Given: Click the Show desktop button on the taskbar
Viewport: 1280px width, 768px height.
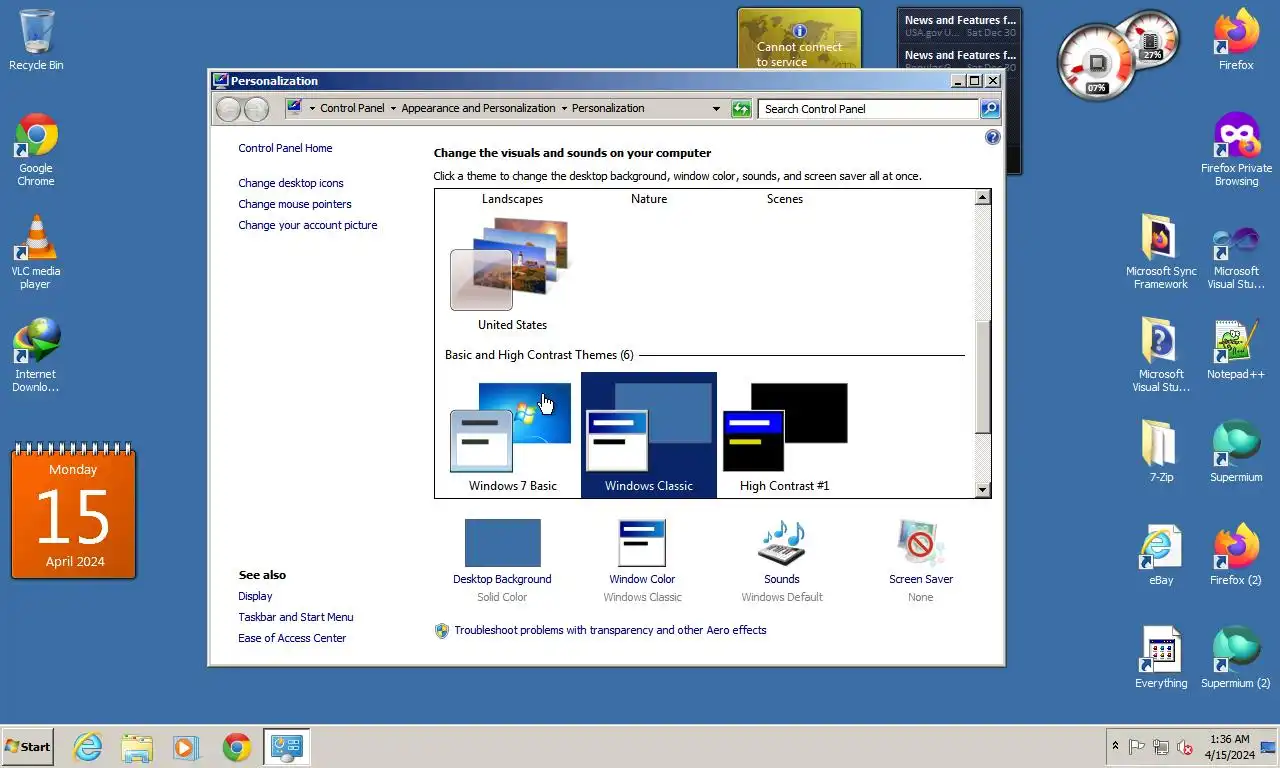Looking at the screenshot, I should coord(1269,747).
